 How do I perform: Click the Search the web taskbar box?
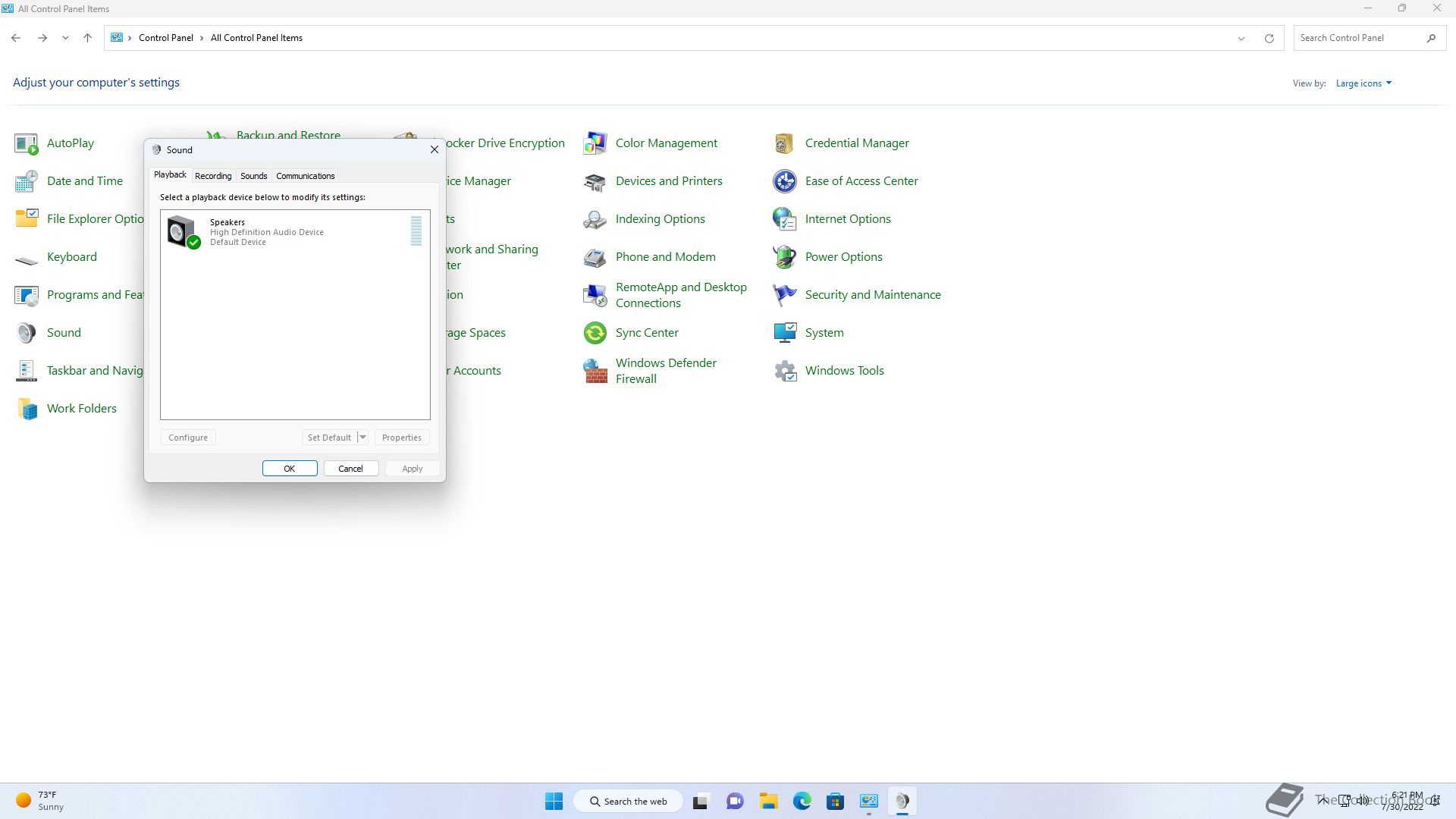(x=628, y=801)
